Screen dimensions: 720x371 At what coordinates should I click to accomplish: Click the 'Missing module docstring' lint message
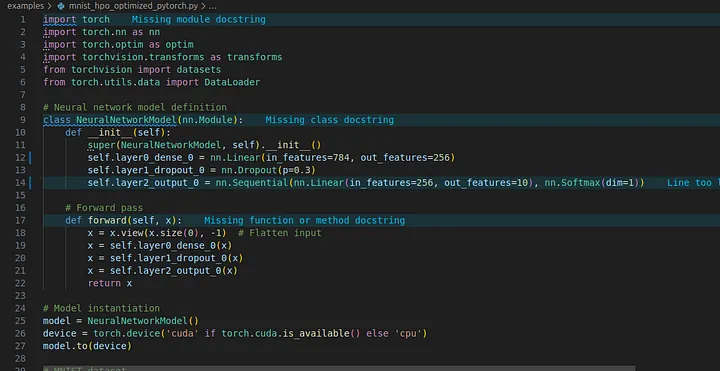198,20
